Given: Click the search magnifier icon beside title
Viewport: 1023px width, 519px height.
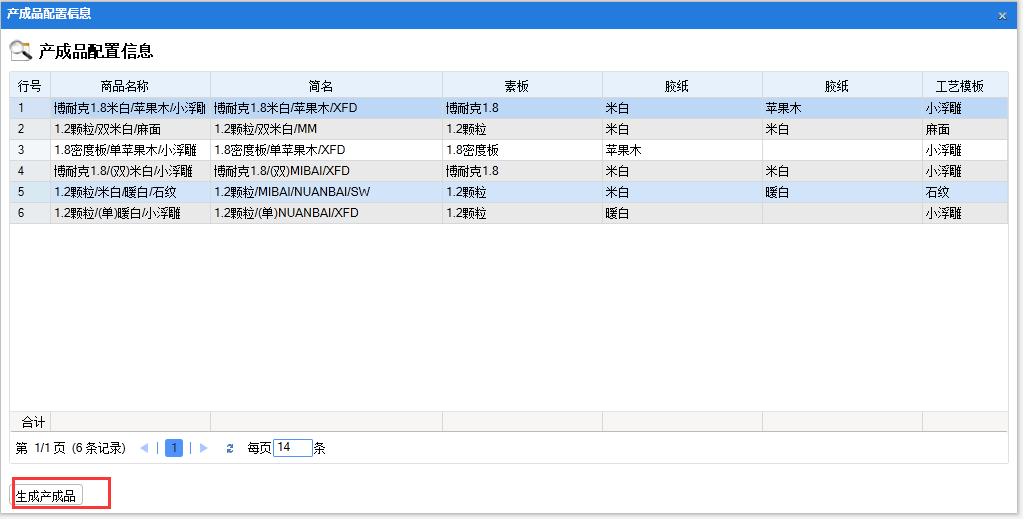Looking at the screenshot, I should click(21, 50).
